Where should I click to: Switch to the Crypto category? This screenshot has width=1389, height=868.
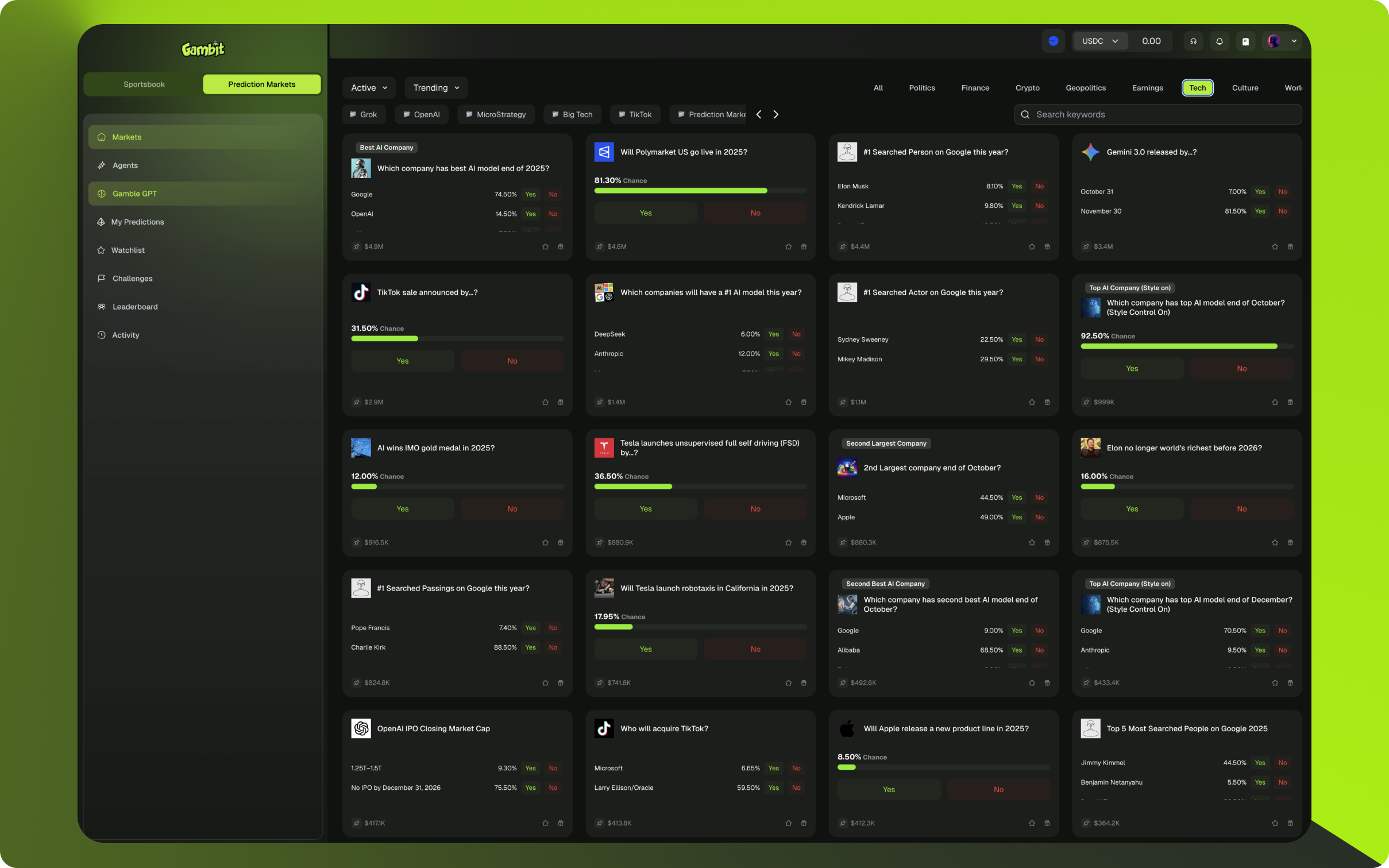coord(1027,87)
